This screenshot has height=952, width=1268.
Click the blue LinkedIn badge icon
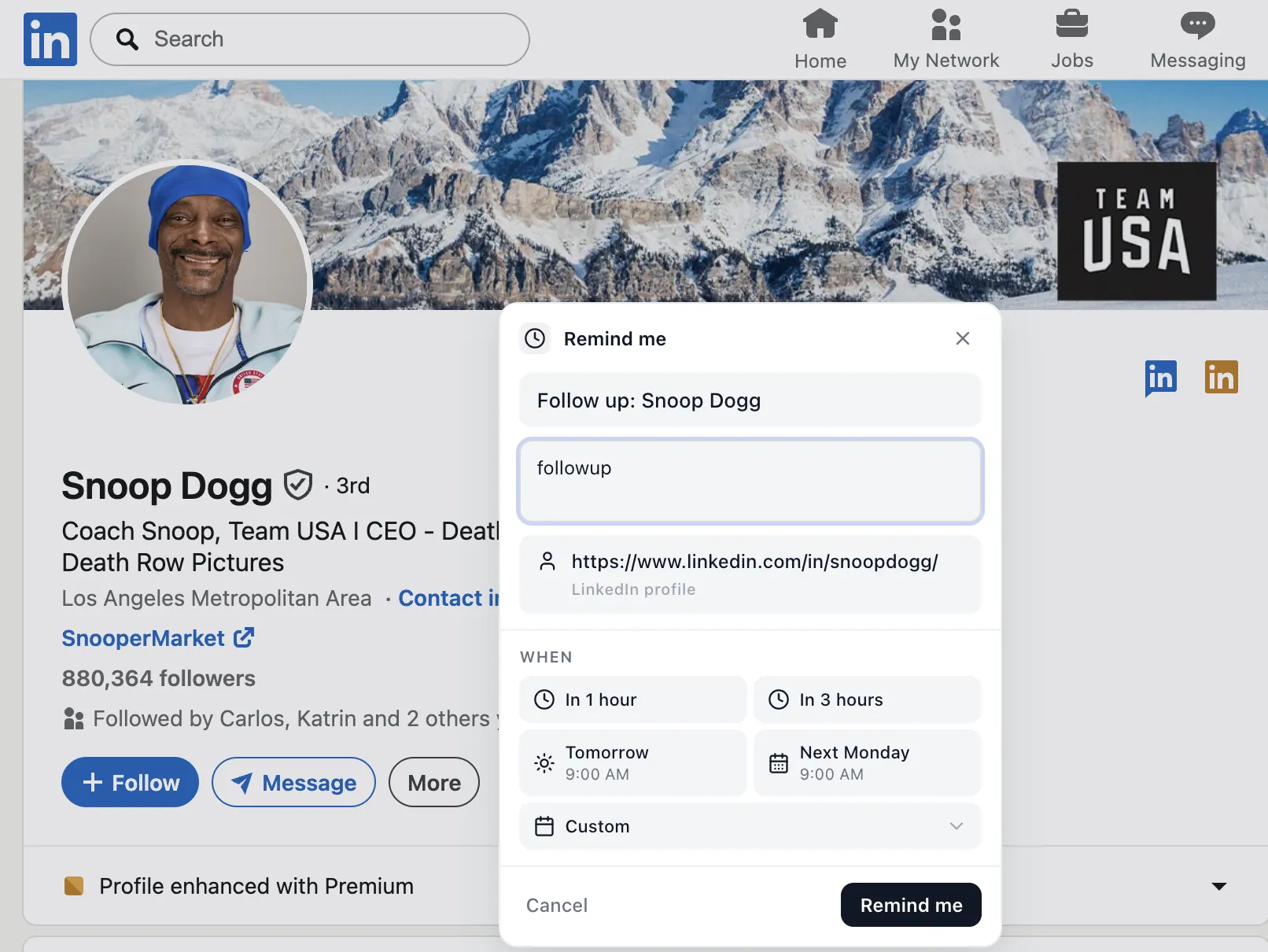(x=1161, y=378)
